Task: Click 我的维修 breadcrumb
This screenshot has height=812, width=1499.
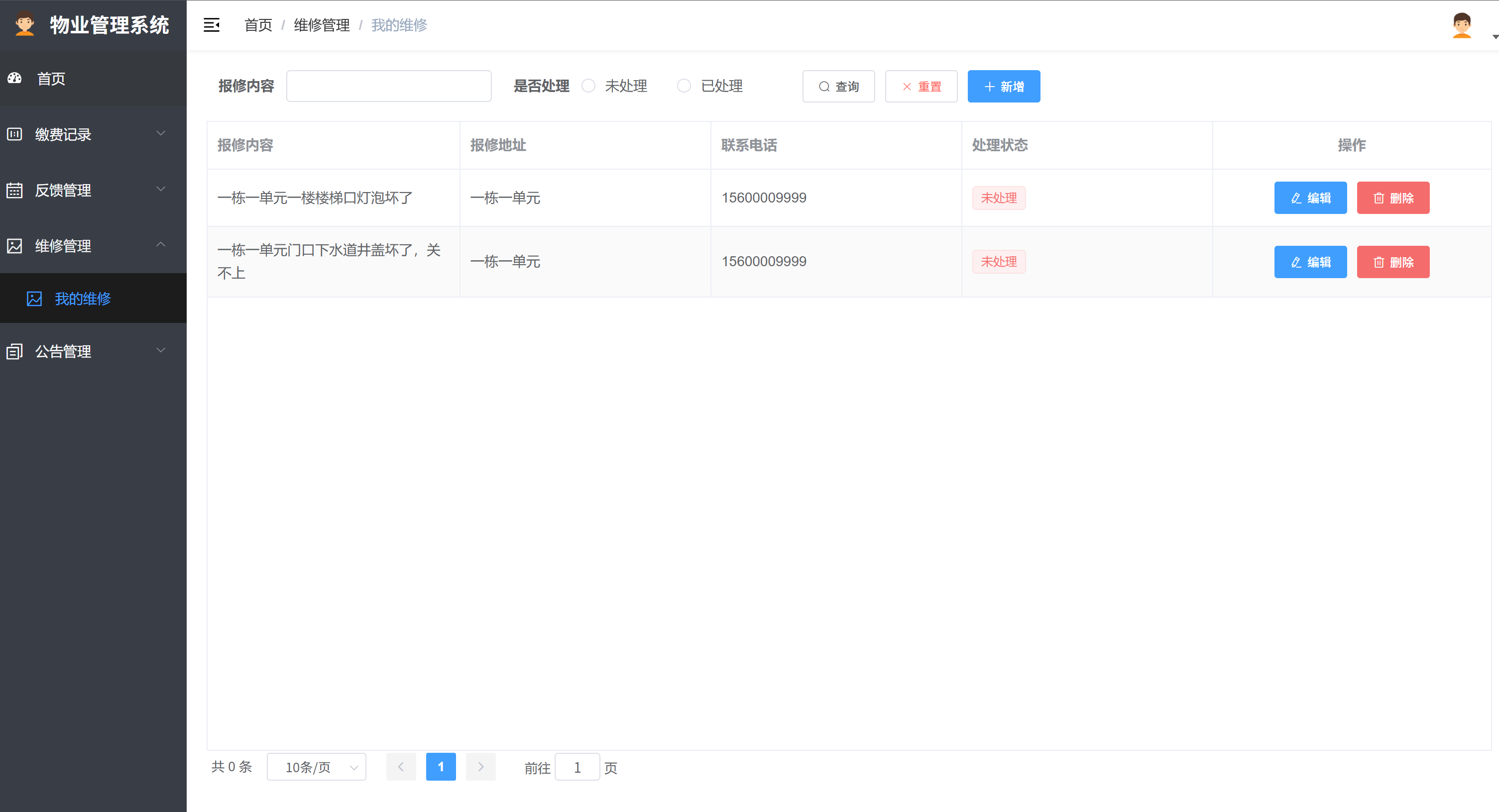Action: pyautogui.click(x=399, y=25)
